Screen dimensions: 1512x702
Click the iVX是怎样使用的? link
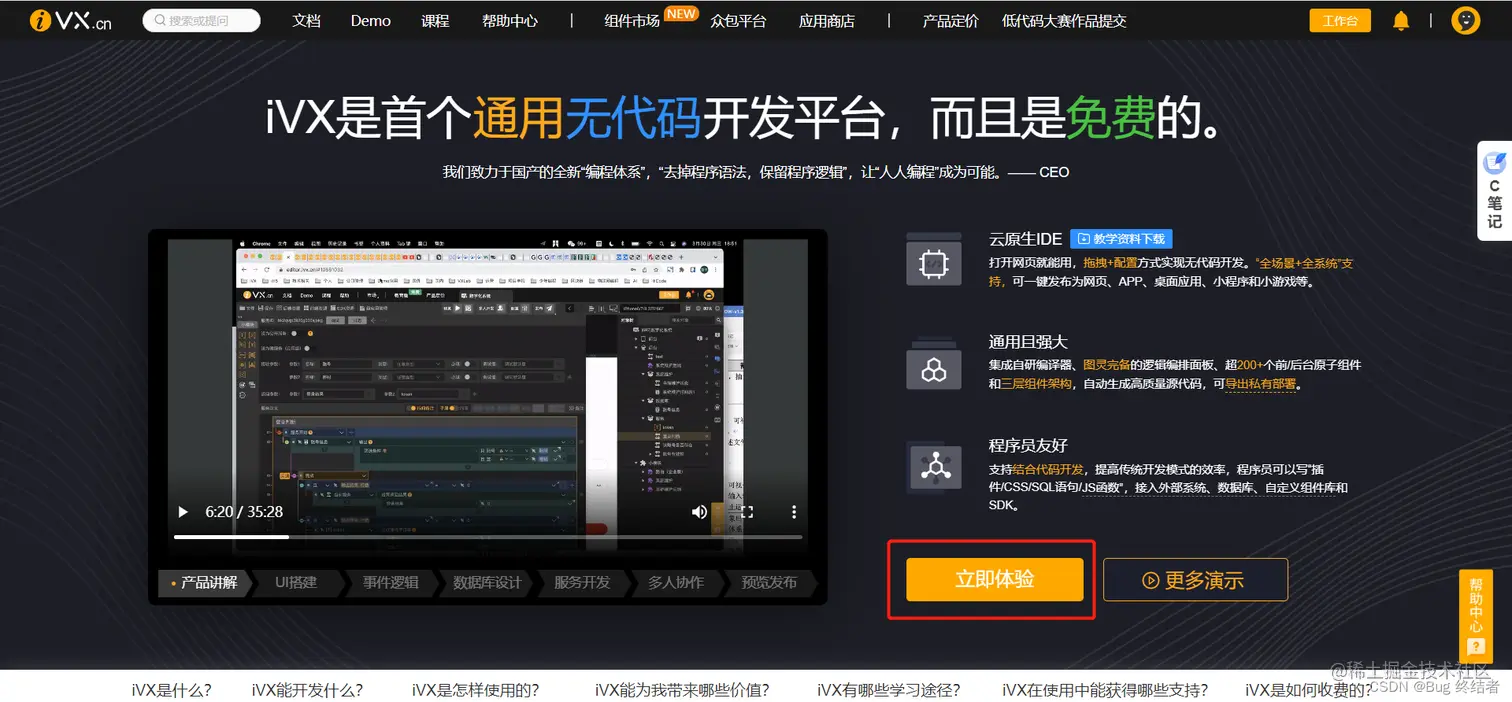click(475, 690)
